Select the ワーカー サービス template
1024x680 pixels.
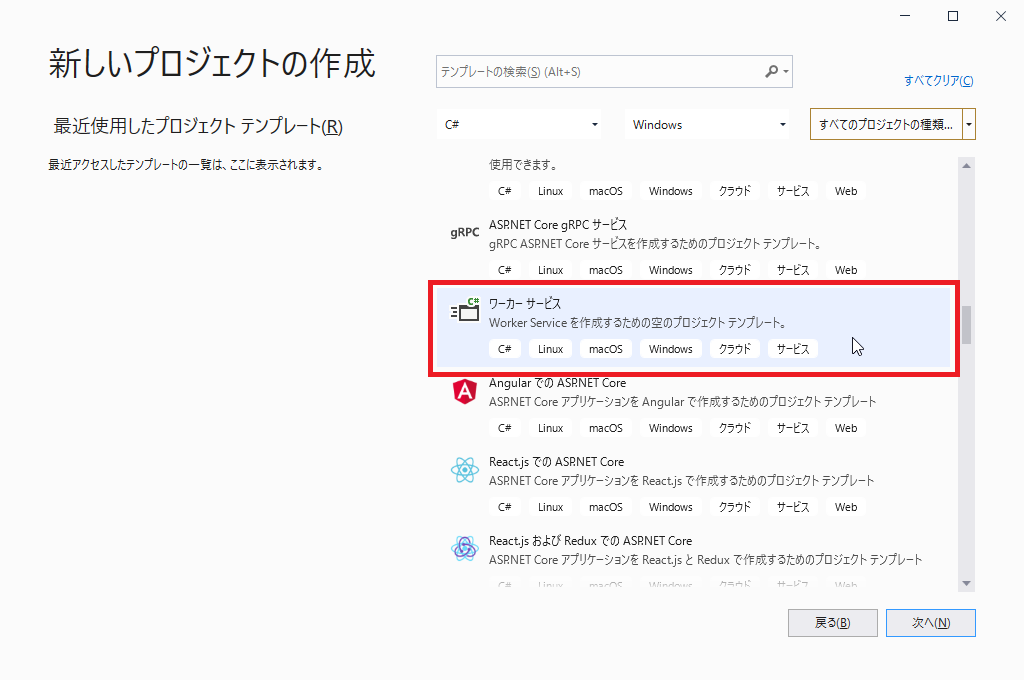[x=693, y=329]
